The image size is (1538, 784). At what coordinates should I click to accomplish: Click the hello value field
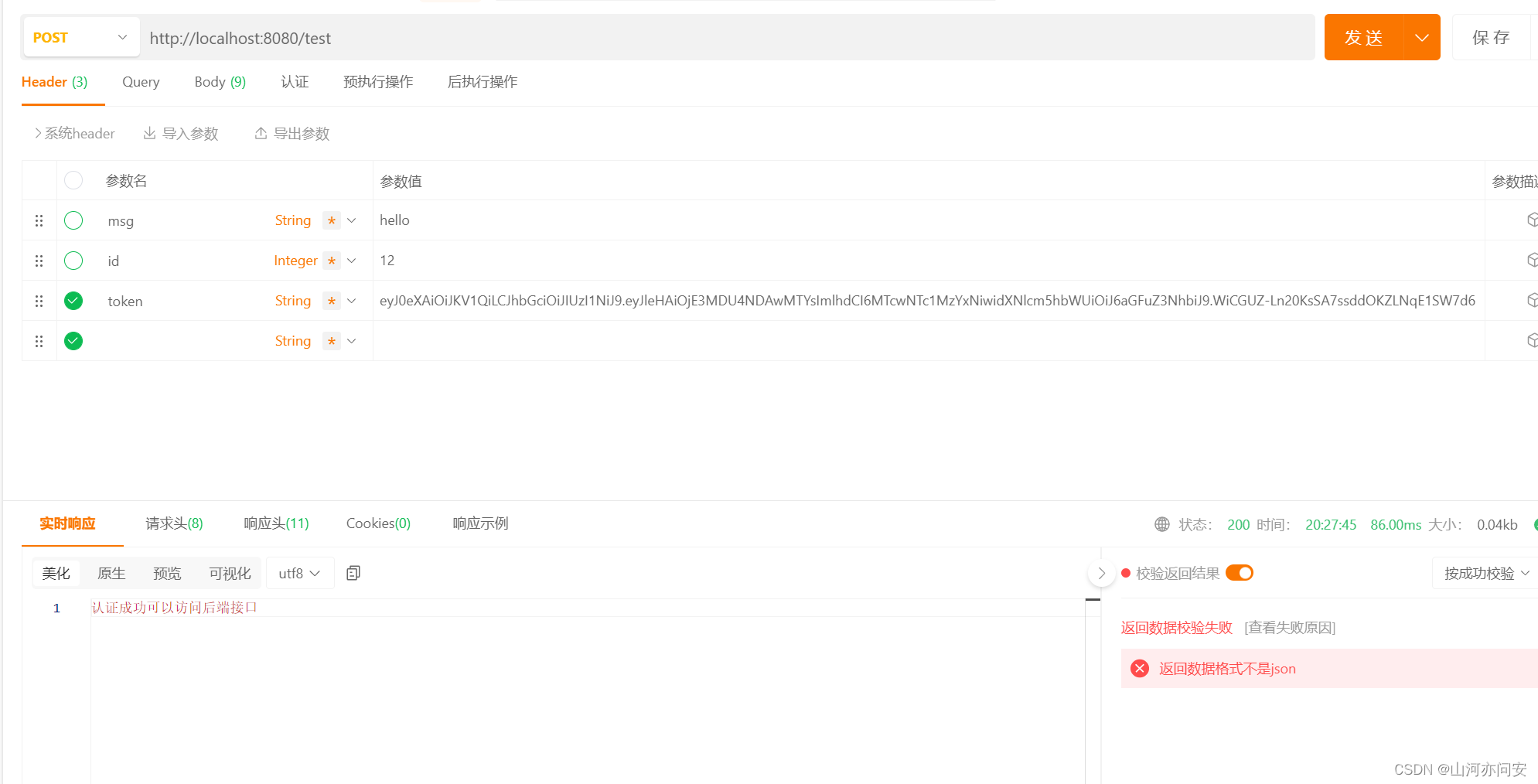coord(928,220)
